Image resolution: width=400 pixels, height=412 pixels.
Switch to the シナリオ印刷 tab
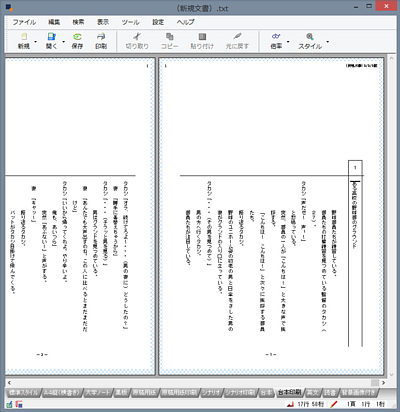(x=239, y=392)
